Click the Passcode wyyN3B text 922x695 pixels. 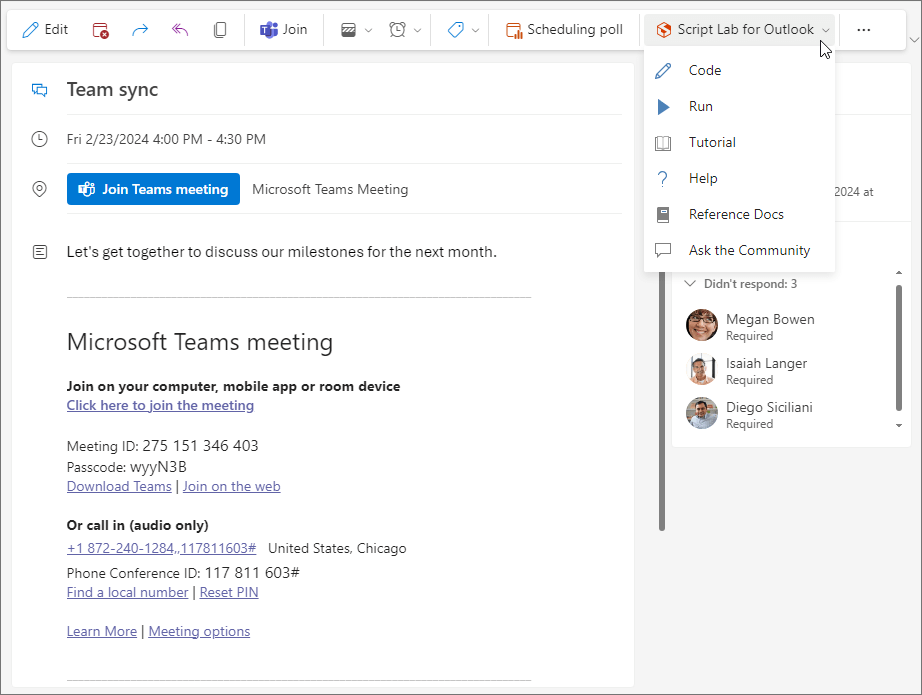click(126, 467)
